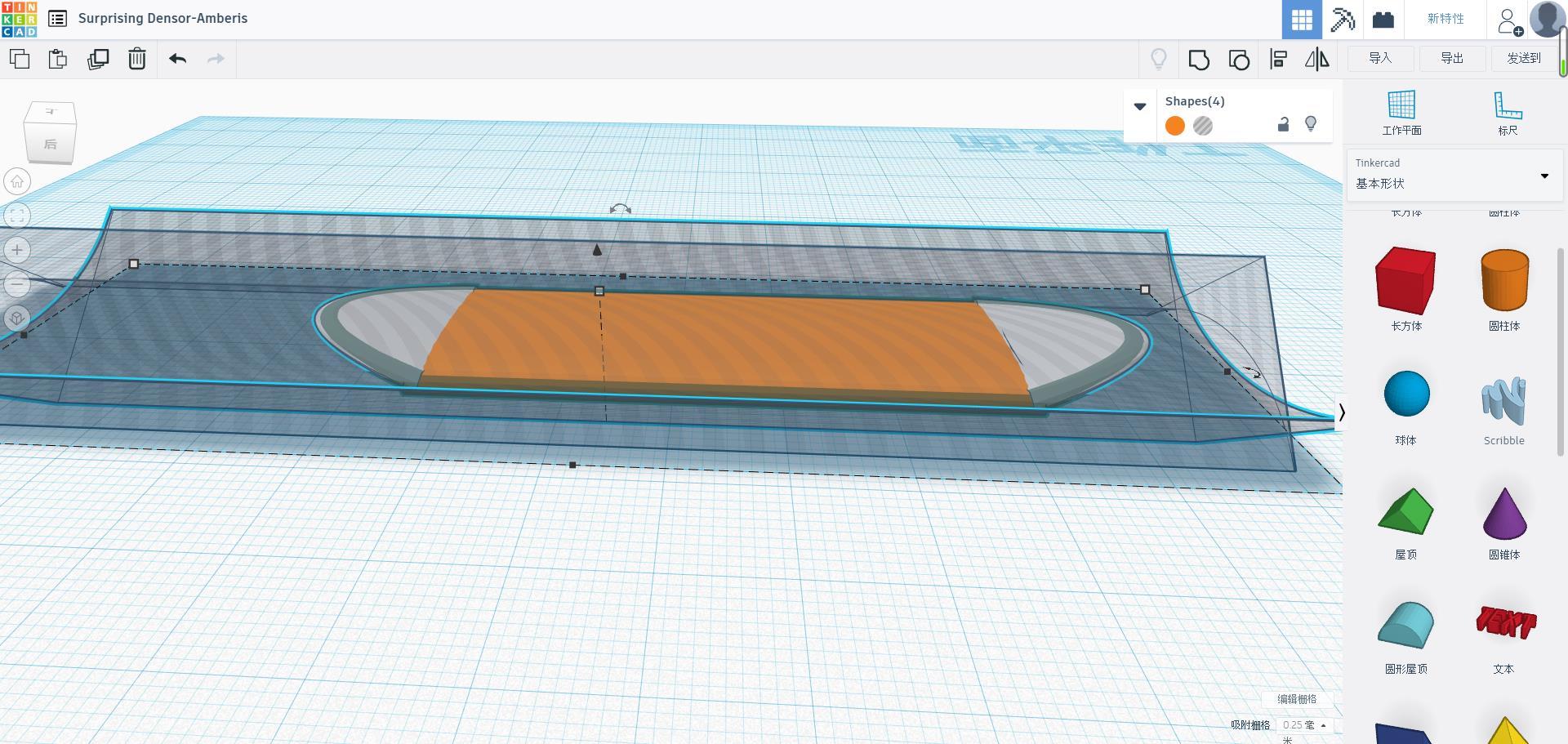Open the Align tool
The height and width of the screenshot is (744, 1568).
pos(1279,59)
